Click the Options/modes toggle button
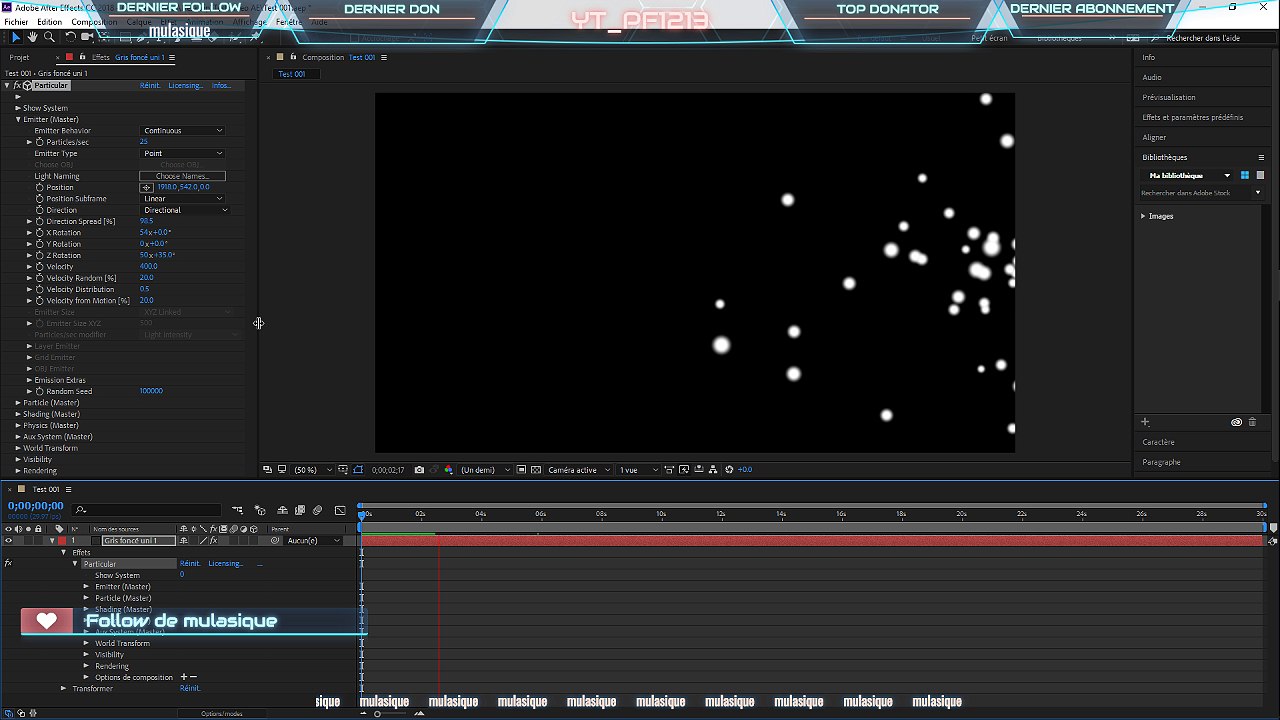The height and width of the screenshot is (720, 1280). (221, 714)
